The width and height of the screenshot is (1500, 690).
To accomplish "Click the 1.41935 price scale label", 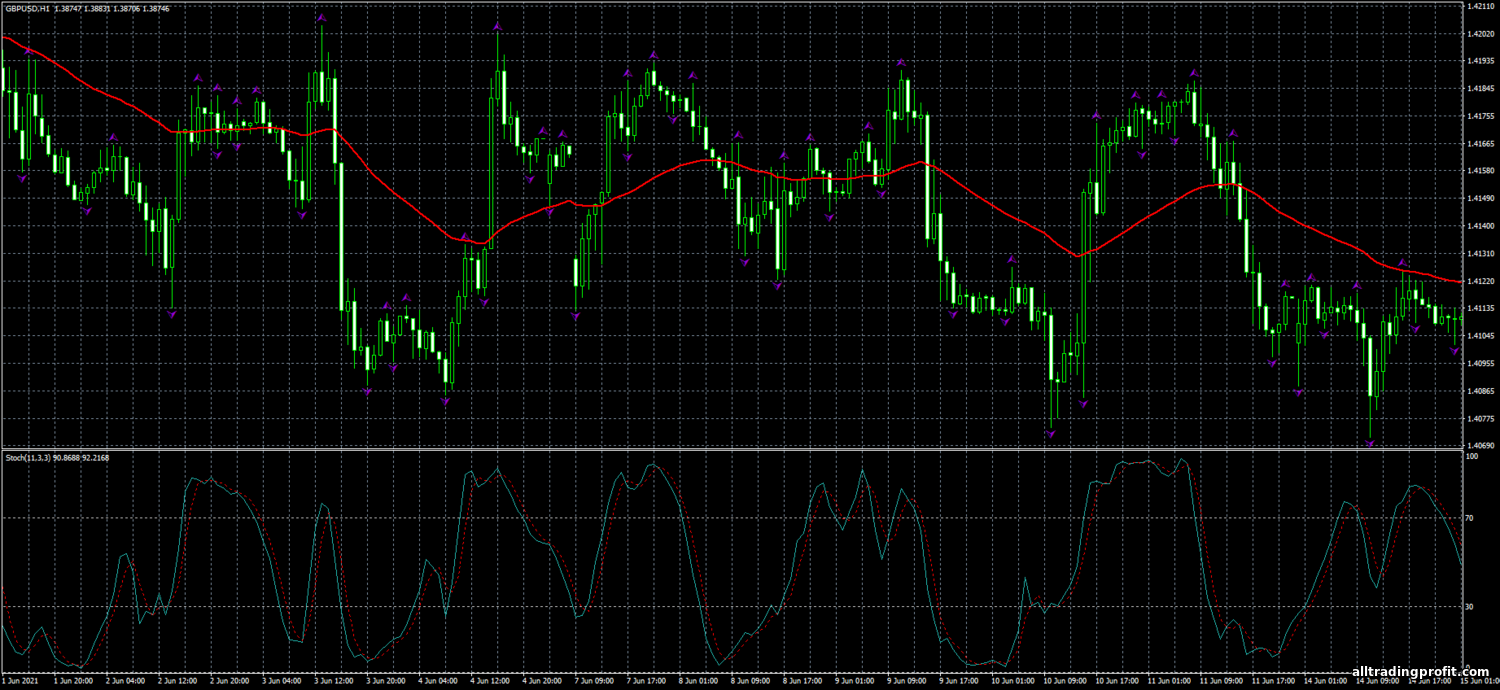I will point(1481,61).
